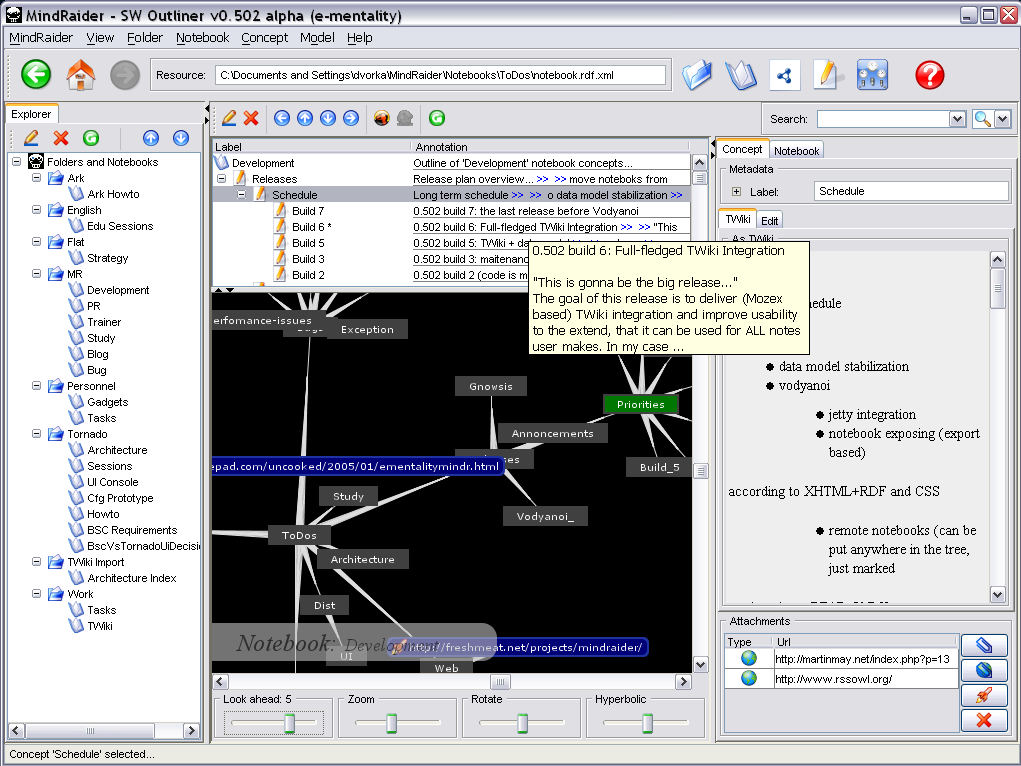The image size is (1021, 766).
Task: Click the blue folder icon in main toolbar
Action: 696,75
